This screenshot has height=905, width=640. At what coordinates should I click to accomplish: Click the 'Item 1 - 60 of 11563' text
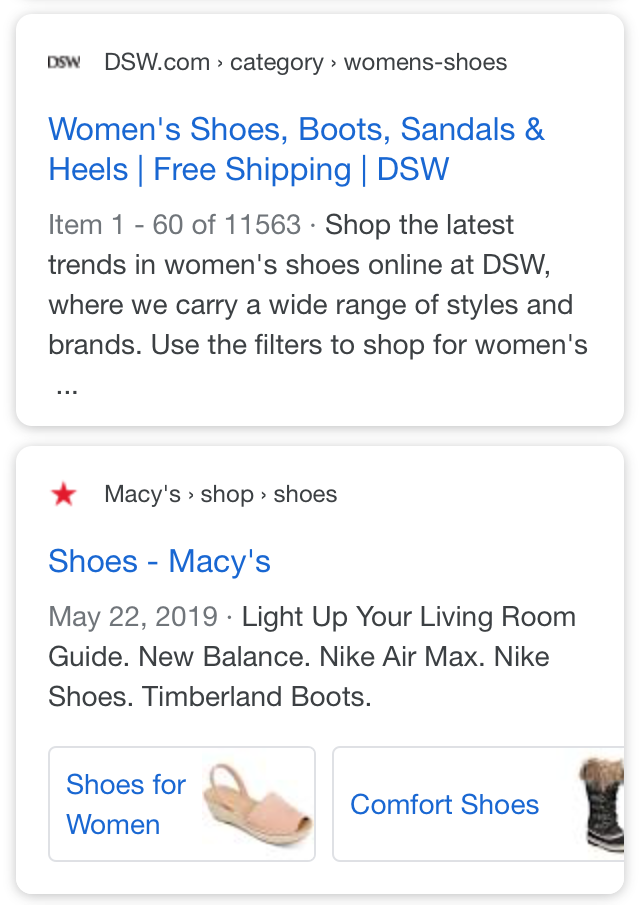click(x=175, y=225)
